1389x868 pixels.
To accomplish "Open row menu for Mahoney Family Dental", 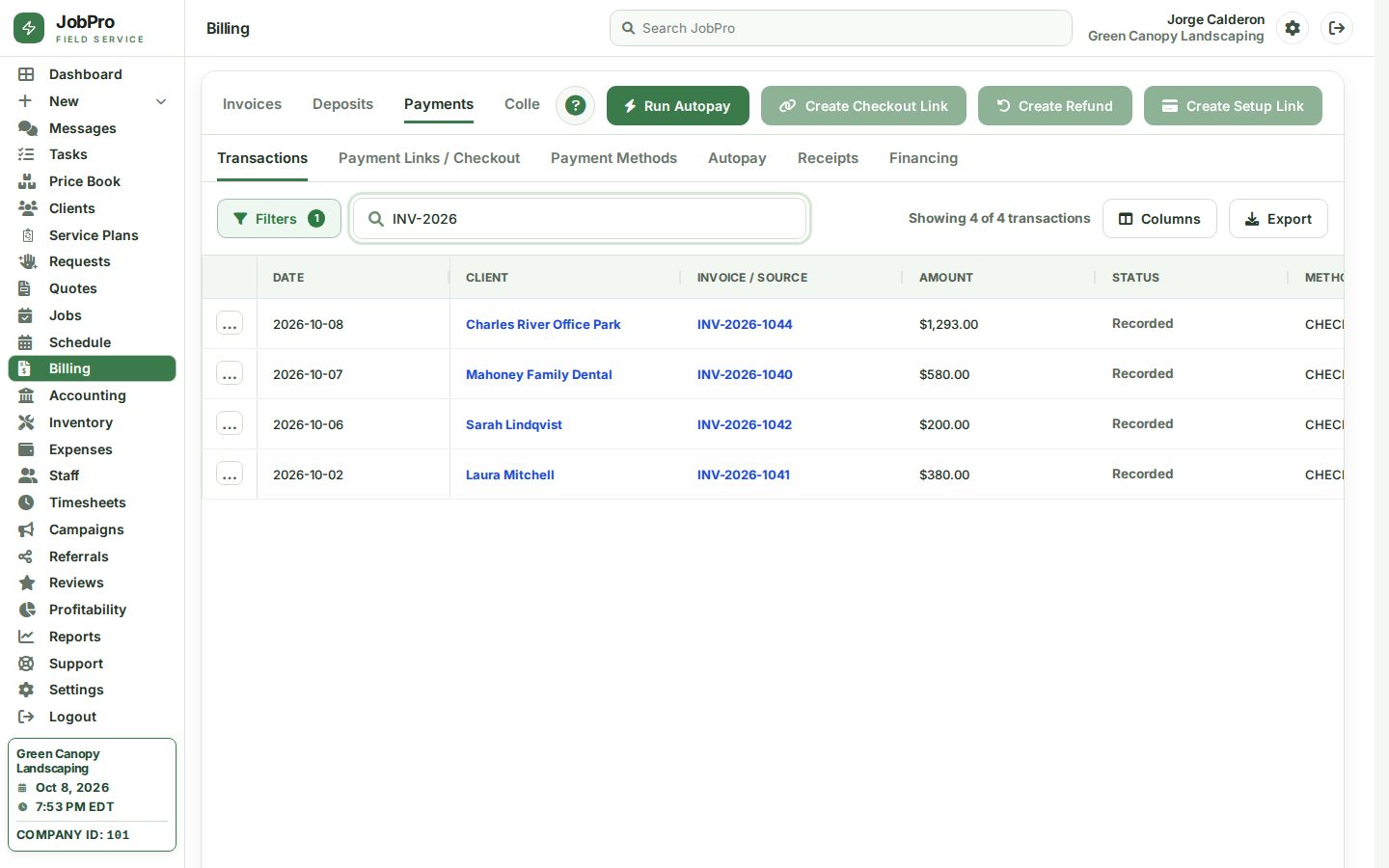I will pos(230,374).
